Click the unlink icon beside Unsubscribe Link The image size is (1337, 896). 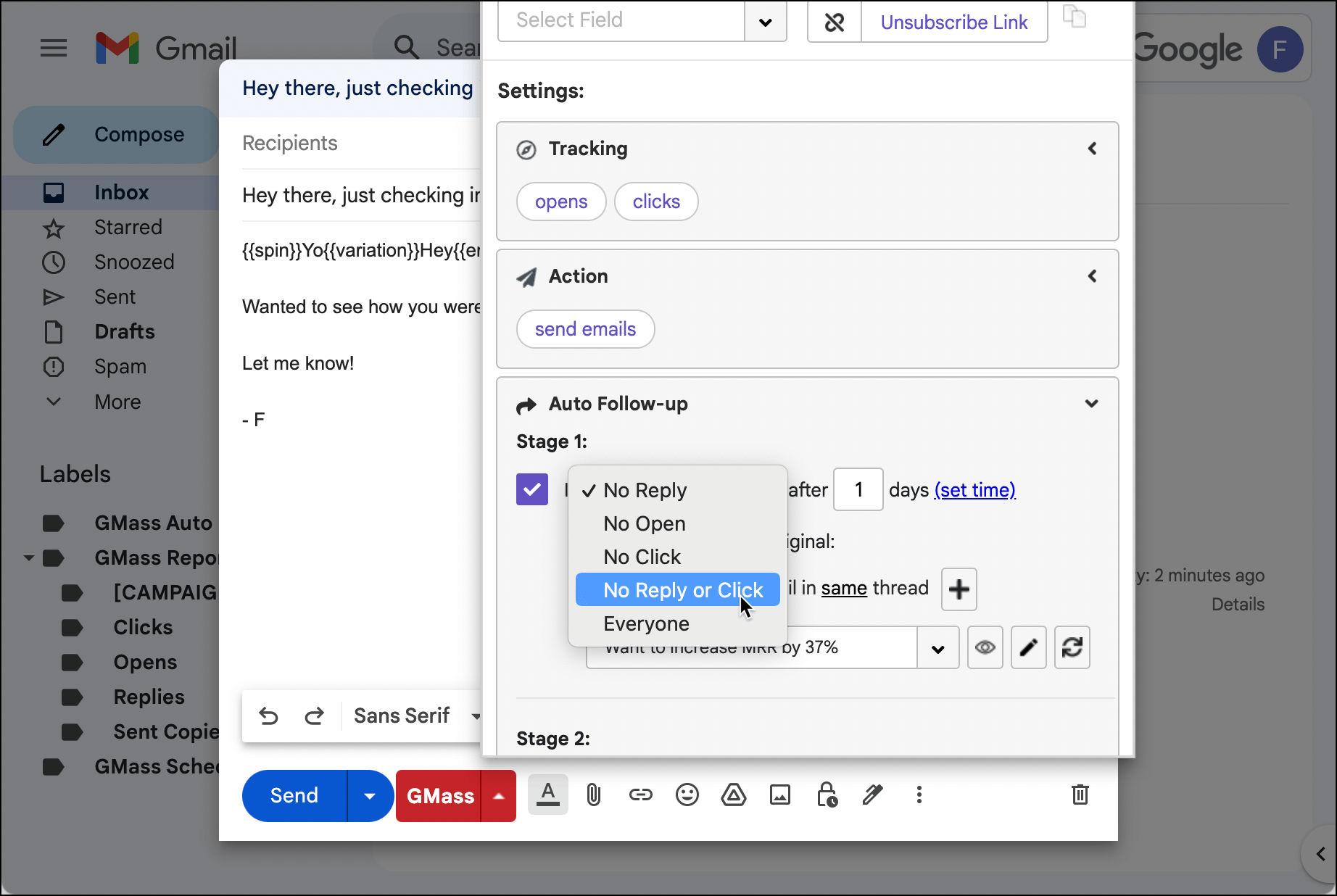pos(835,22)
